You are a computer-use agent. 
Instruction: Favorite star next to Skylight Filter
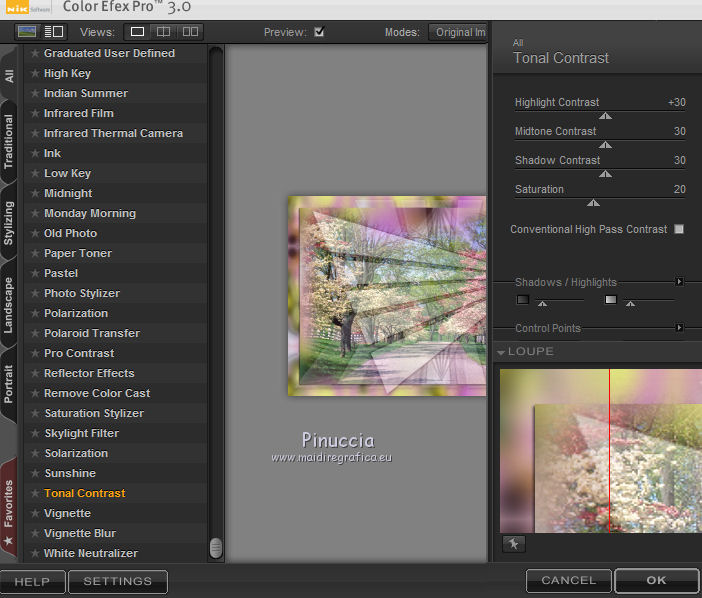35,433
